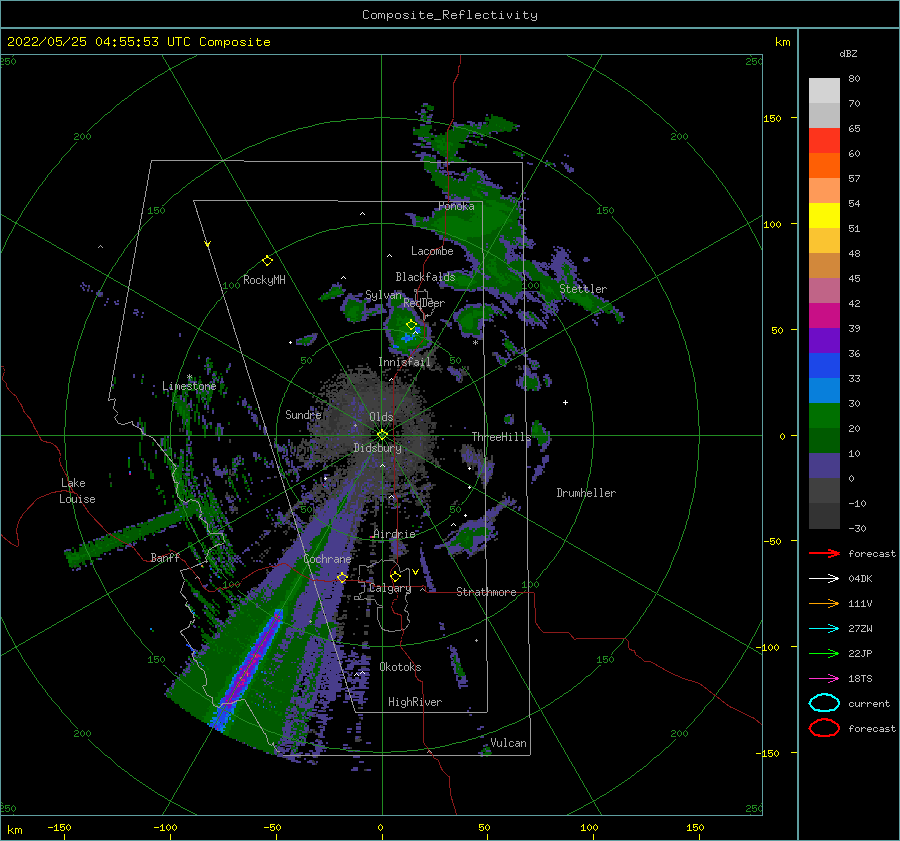Click the green 22JP arrow in legend
The width and height of the screenshot is (900, 841).
point(824,653)
